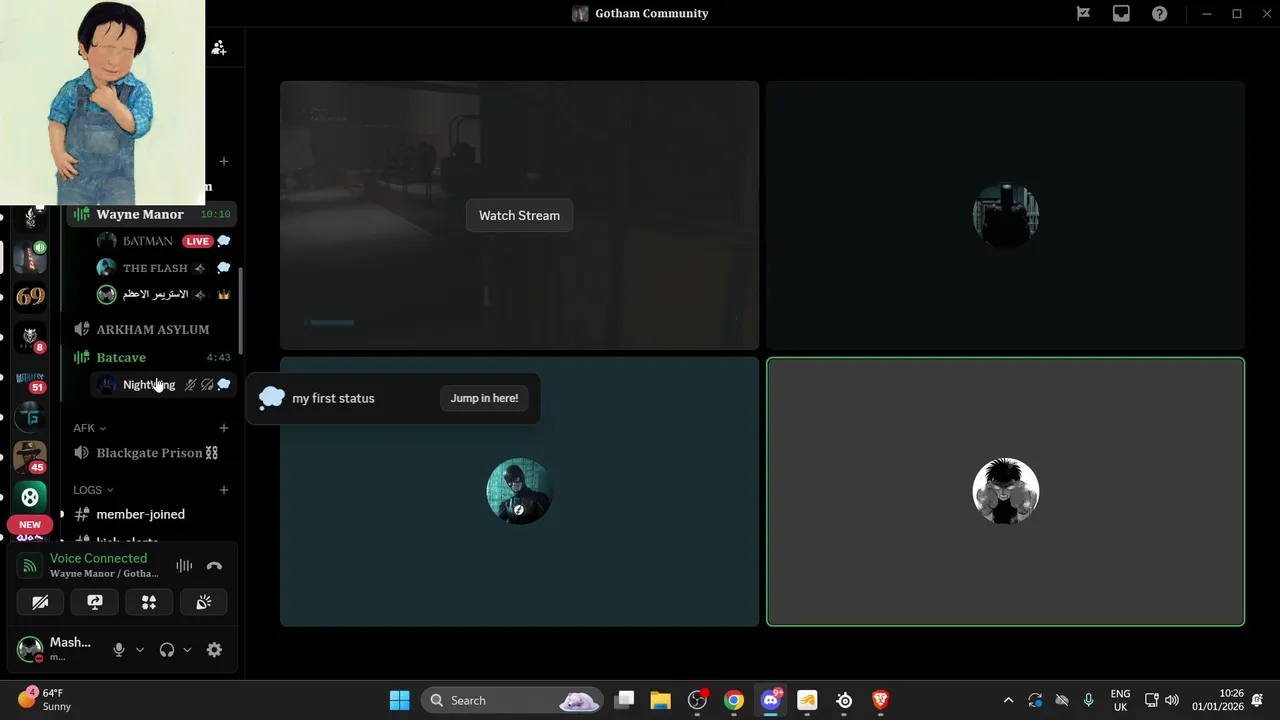Image resolution: width=1280 pixels, height=720 pixels.
Task: Click the noise suppression waveform icon
Action: 184,566
